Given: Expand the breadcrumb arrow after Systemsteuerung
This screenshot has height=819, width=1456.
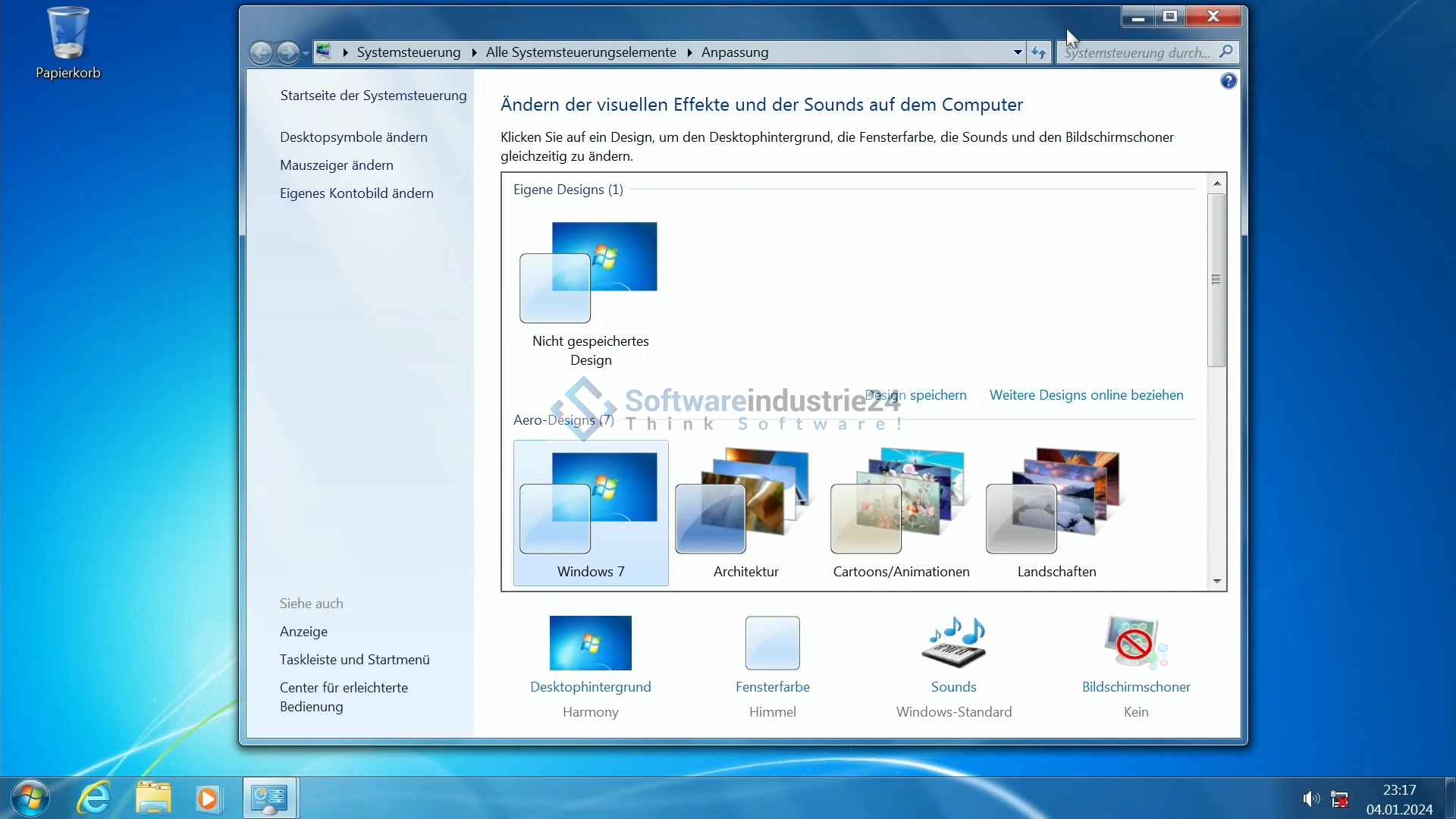Looking at the screenshot, I should click(474, 52).
